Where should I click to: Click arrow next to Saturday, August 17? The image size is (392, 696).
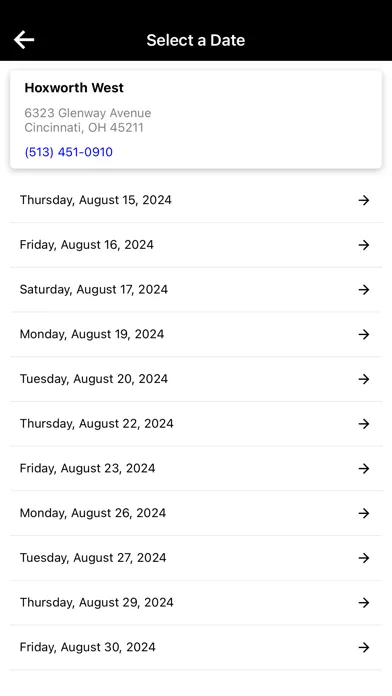pyautogui.click(x=364, y=290)
